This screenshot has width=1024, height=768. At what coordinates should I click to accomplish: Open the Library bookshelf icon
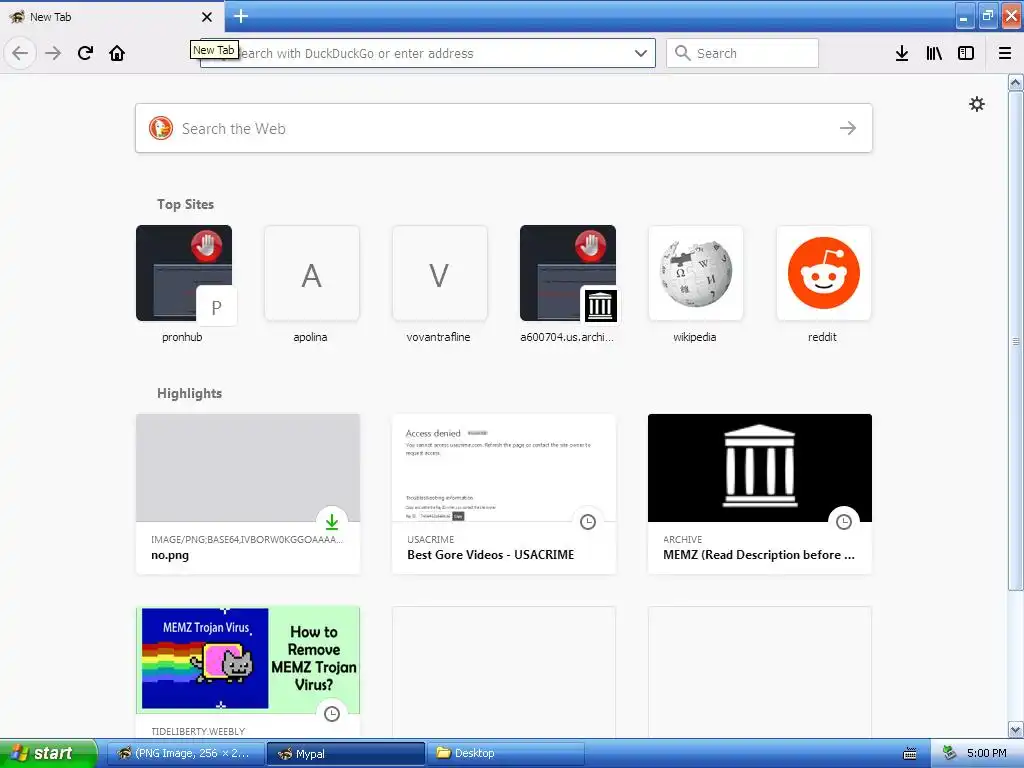934,53
